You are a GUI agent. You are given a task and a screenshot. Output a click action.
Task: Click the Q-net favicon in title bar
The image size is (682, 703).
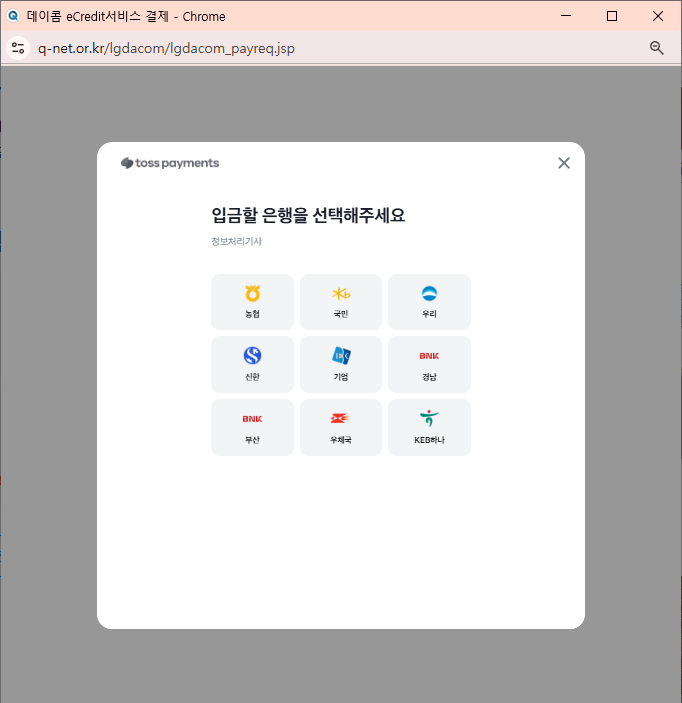(13, 16)
